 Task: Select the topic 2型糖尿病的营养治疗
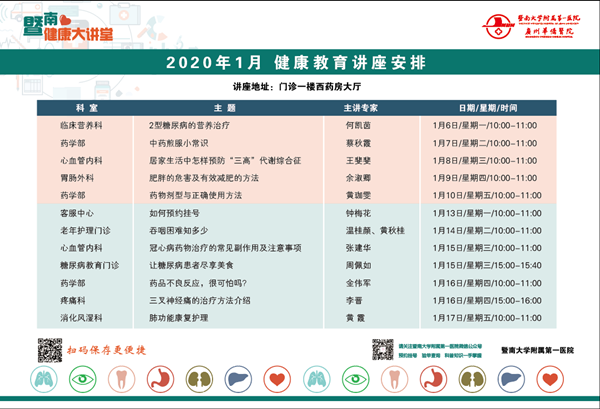pos(189,125)
